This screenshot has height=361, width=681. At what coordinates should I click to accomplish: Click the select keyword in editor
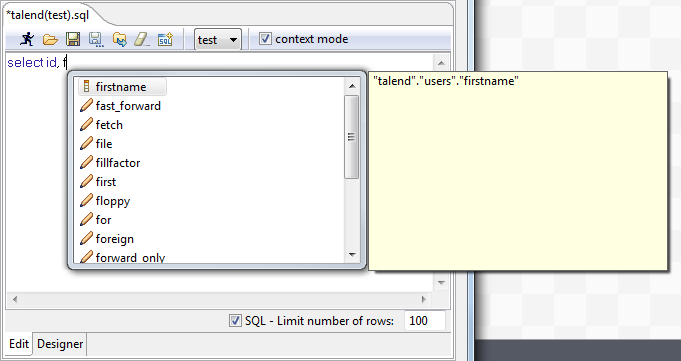26,63
